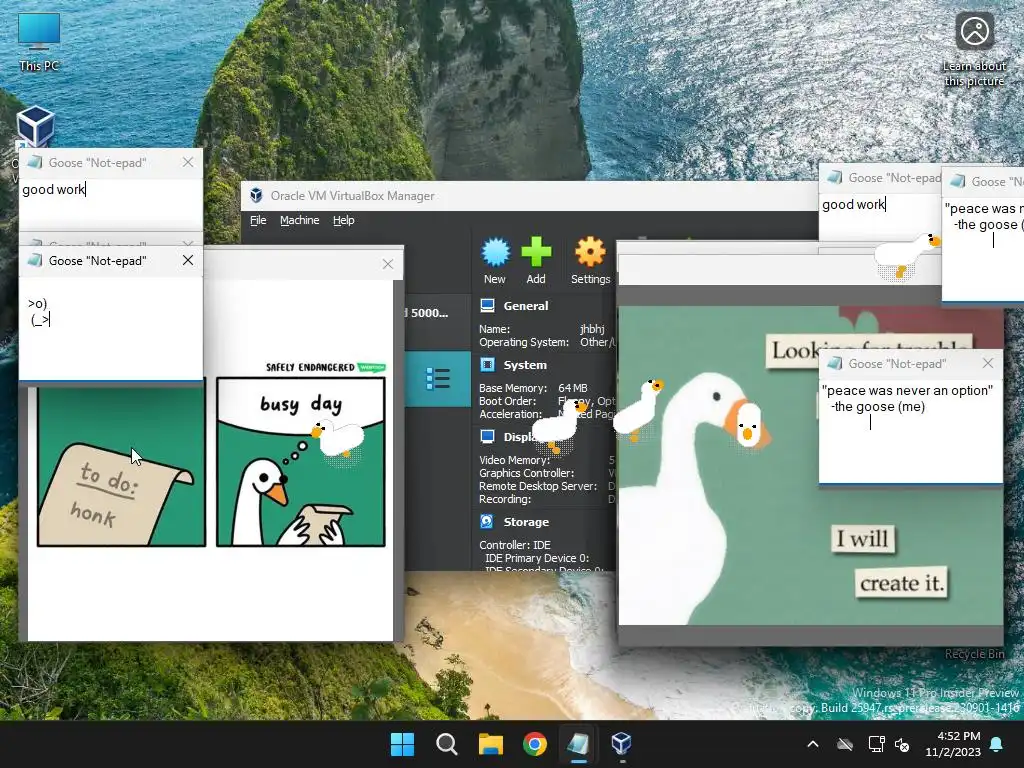
Task: Click the OneDrive cloud tray icon
Action: pyautogui.click(x=845, y=744)
